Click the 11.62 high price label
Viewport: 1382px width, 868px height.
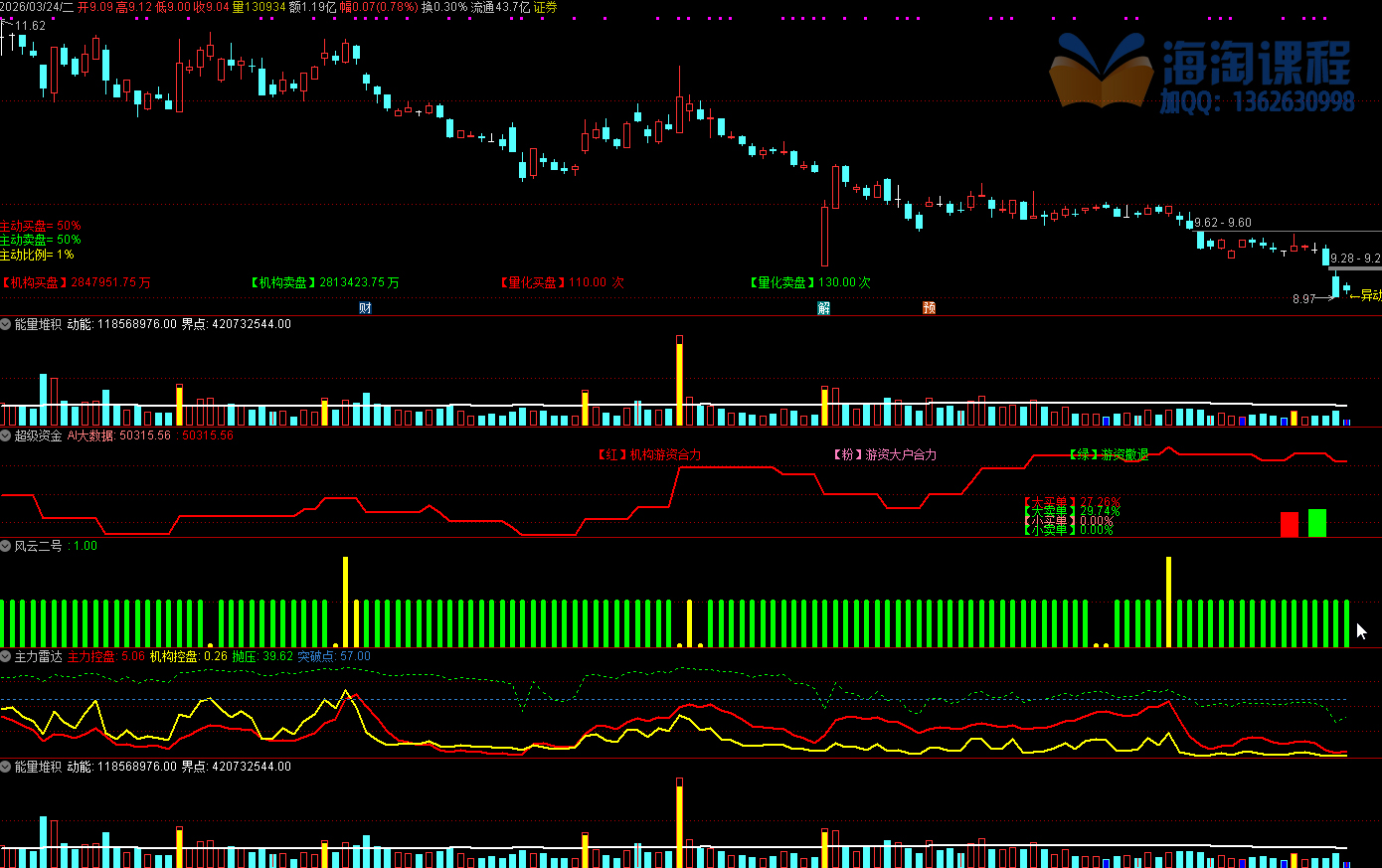pyautogui.click(x=31, y=26)
